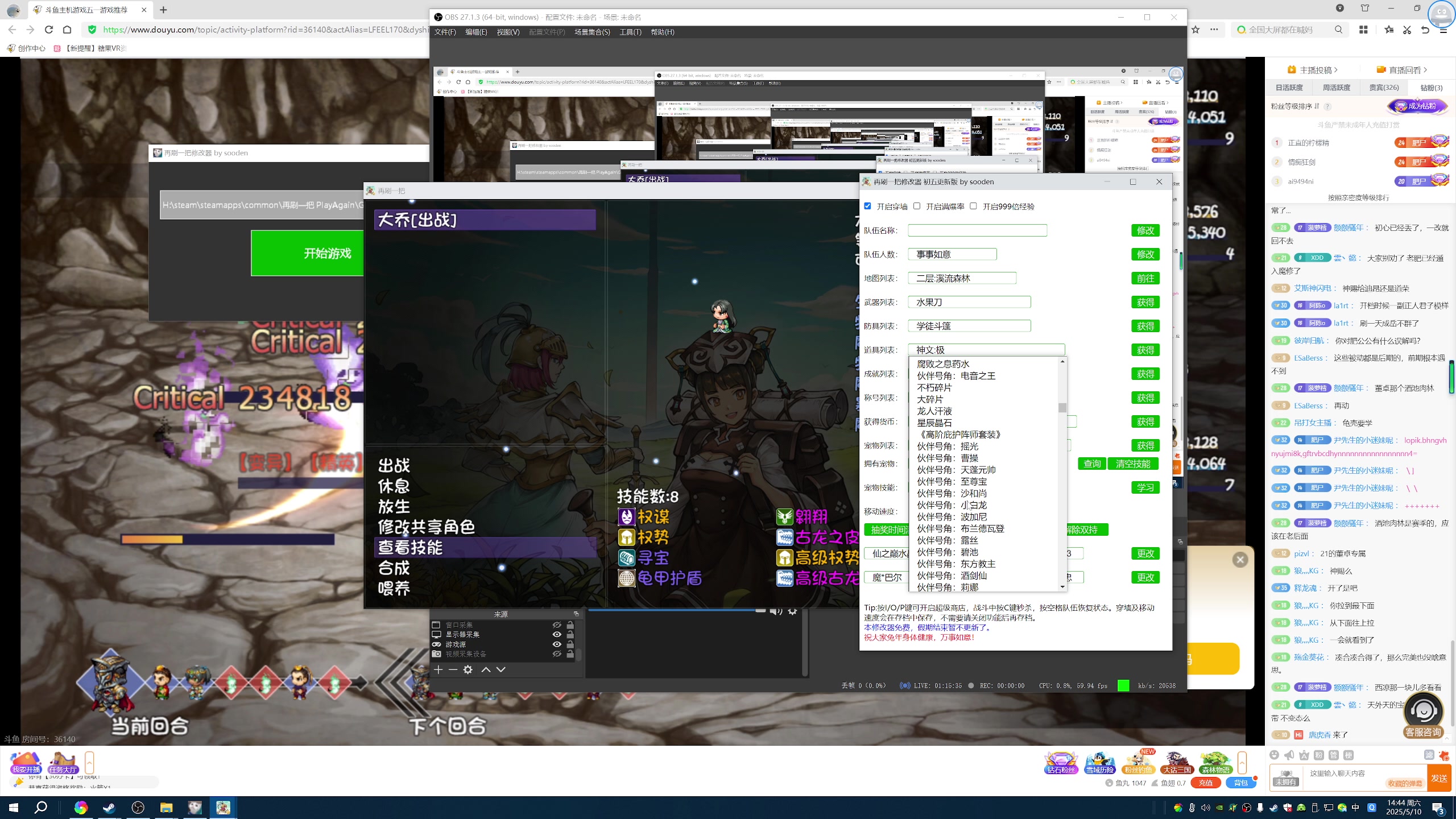Open the 武器列表 dropdown showing 水果刀
1456x819 pixels.
click(x=969, y=302)
